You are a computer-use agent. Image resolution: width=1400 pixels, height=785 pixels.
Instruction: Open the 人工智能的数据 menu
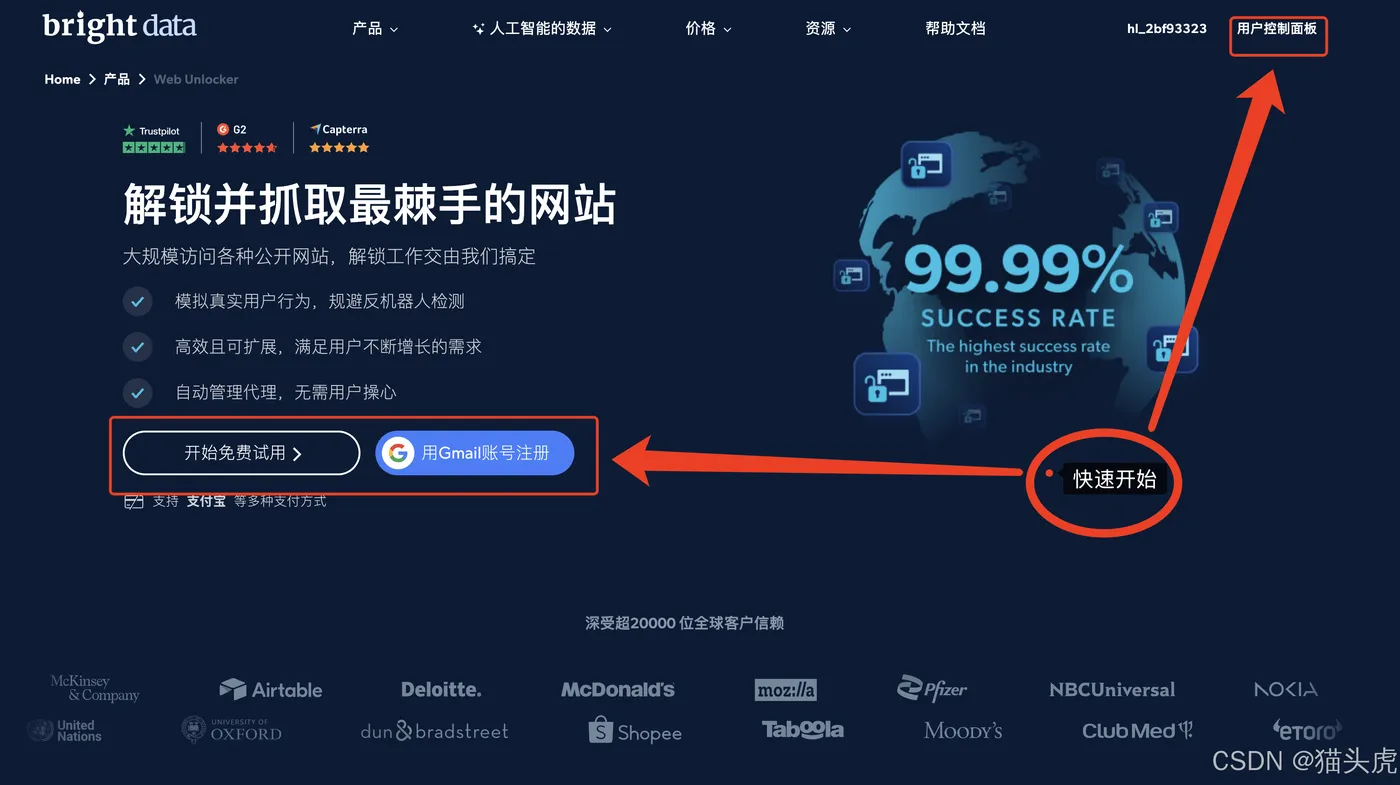tap(542, 29)
